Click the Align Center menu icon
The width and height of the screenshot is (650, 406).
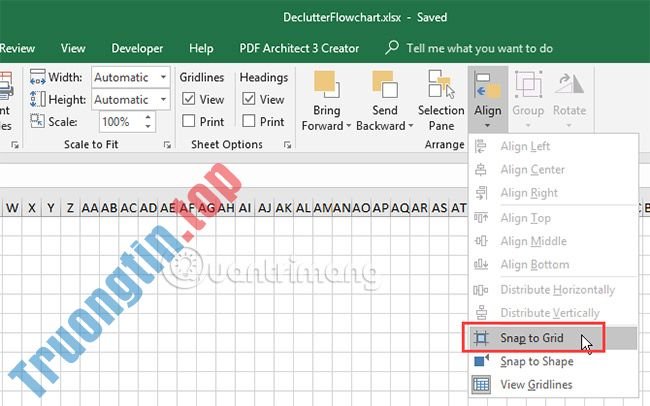click(481, 170)
